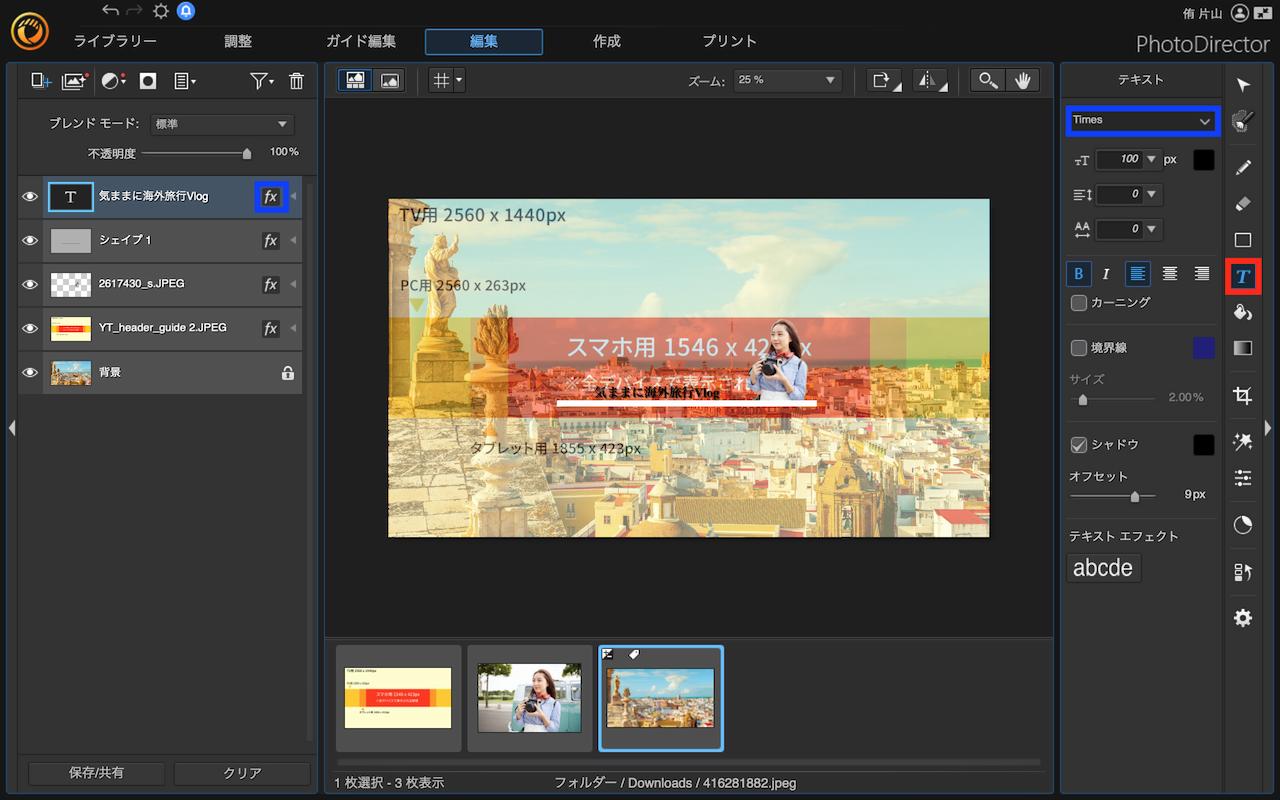Activate the Hand pan tool
1280x800 pixels.
[x=1023, y=81]
